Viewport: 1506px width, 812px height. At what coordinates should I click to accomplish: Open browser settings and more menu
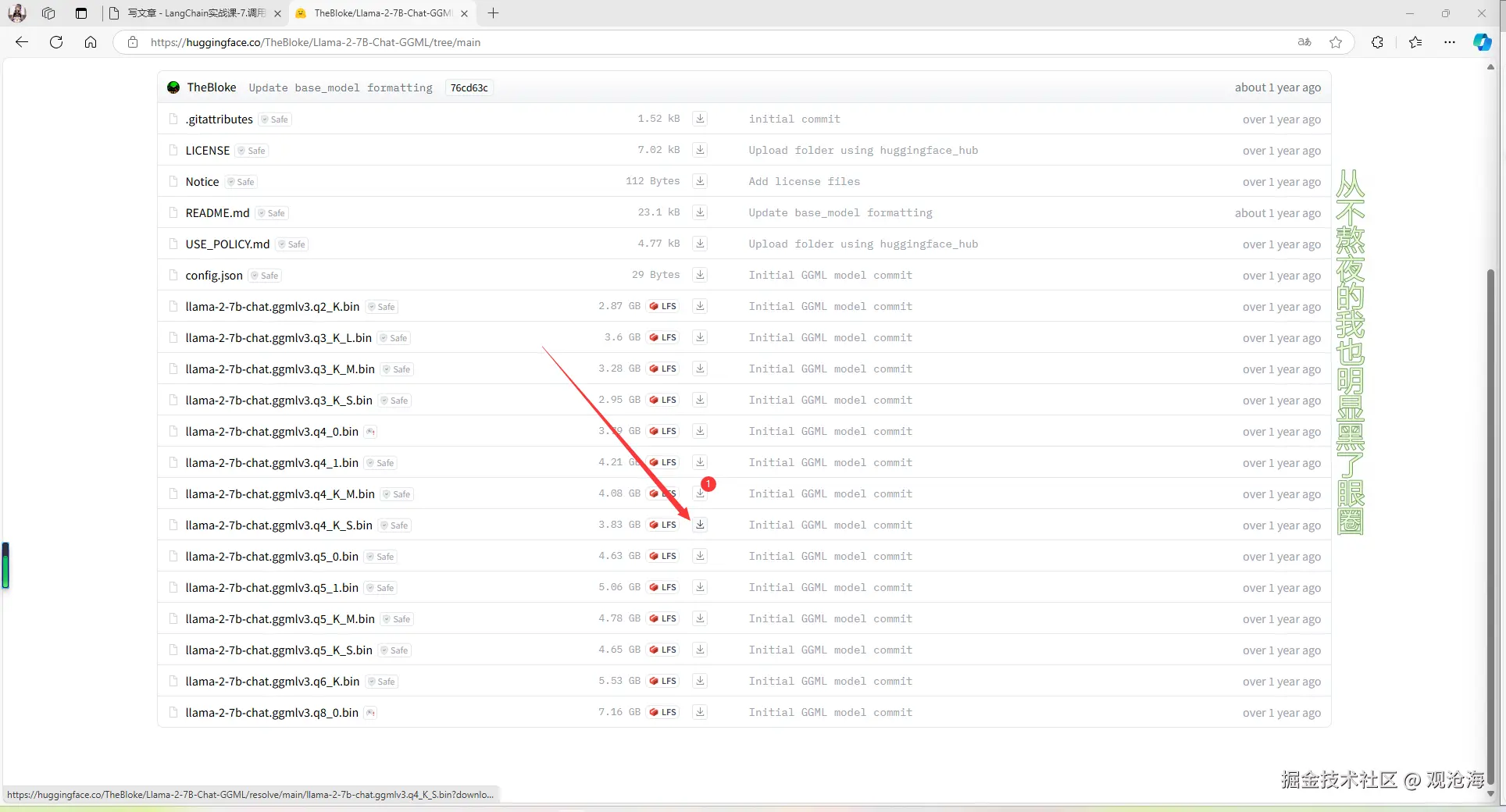1450,42
